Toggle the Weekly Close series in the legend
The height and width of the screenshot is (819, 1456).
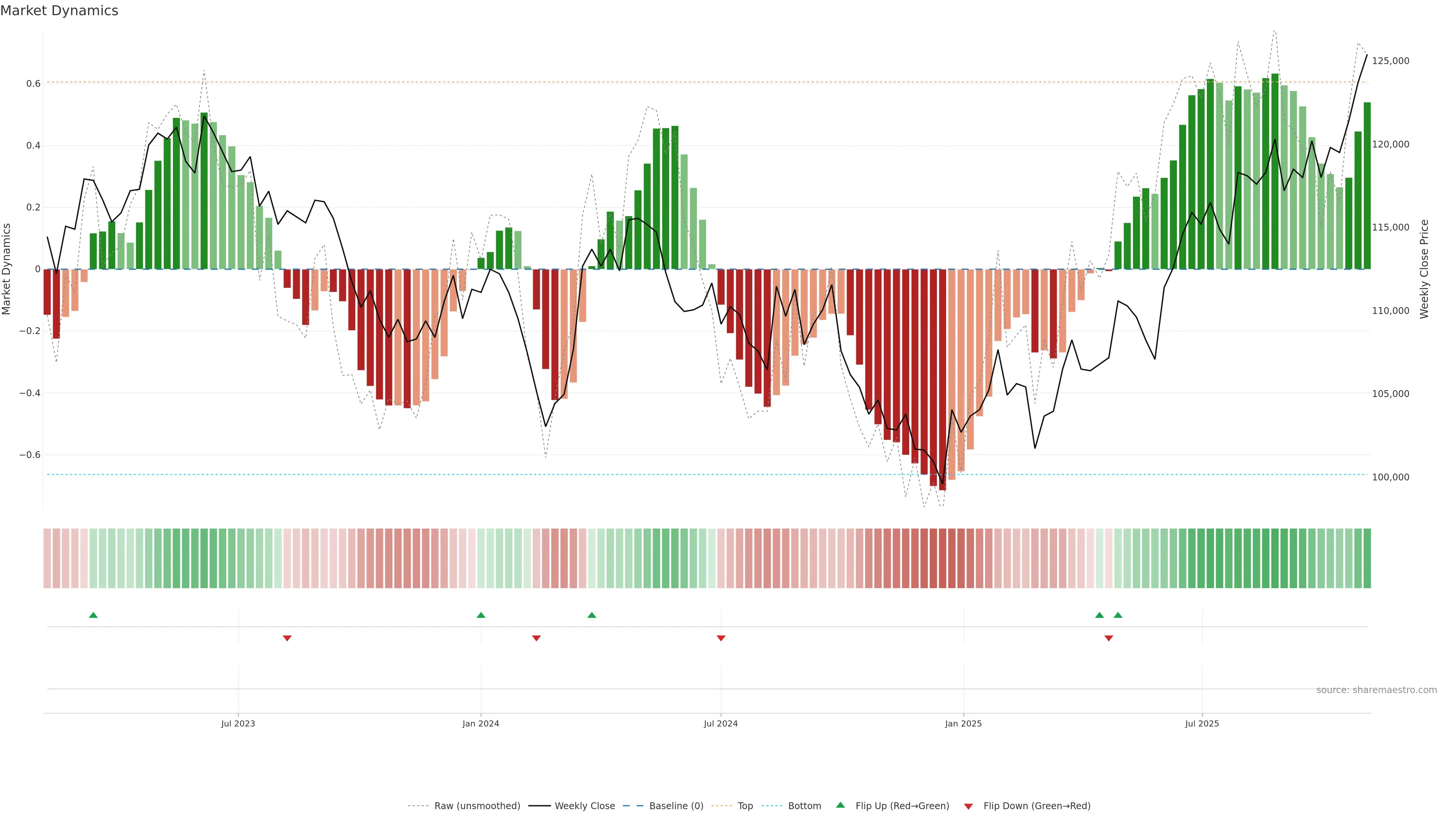[584, 806]
